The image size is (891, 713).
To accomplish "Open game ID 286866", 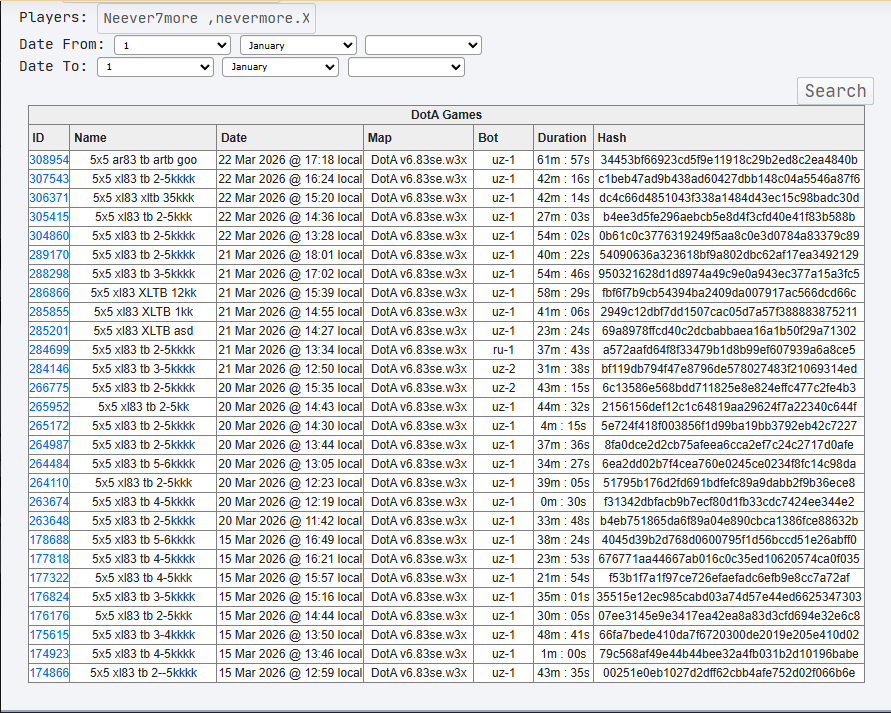I will click(49, 293).
